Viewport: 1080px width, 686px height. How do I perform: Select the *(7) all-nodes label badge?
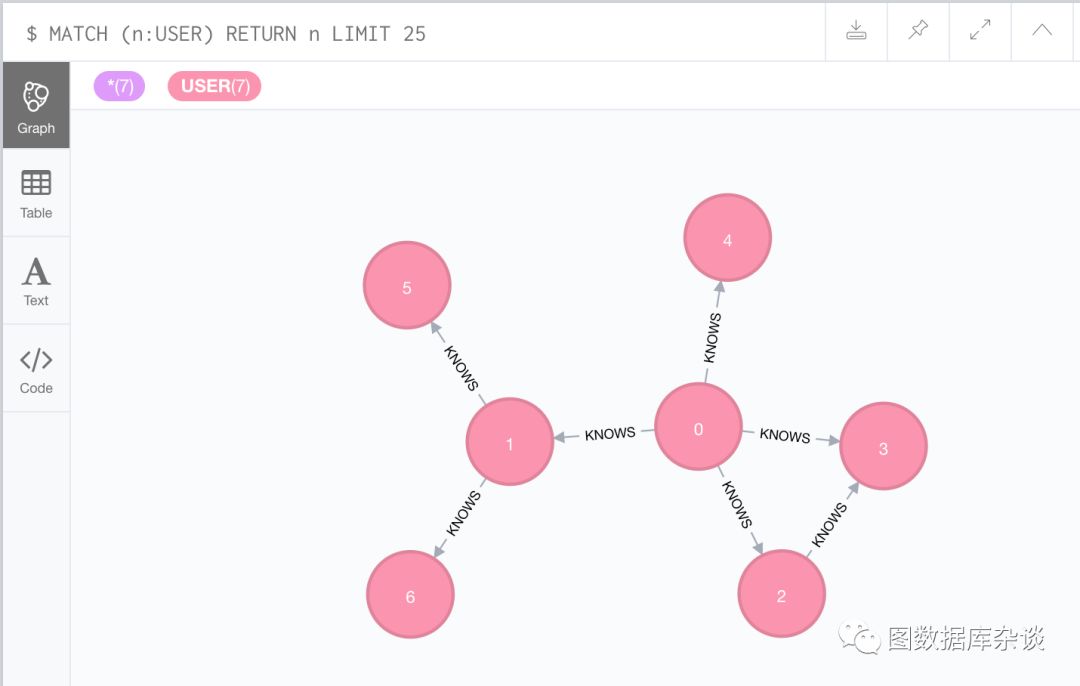[x=119, y=86]
